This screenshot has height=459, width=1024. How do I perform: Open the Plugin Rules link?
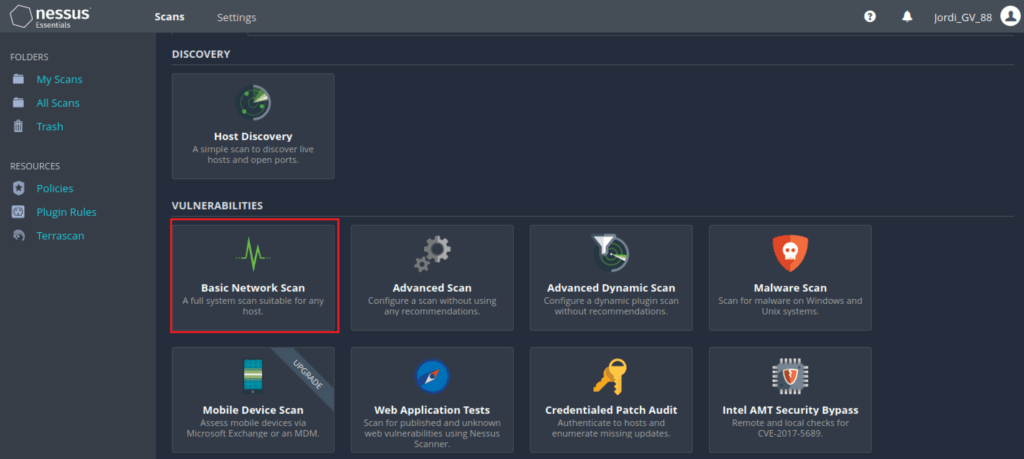tap(67, 212)
